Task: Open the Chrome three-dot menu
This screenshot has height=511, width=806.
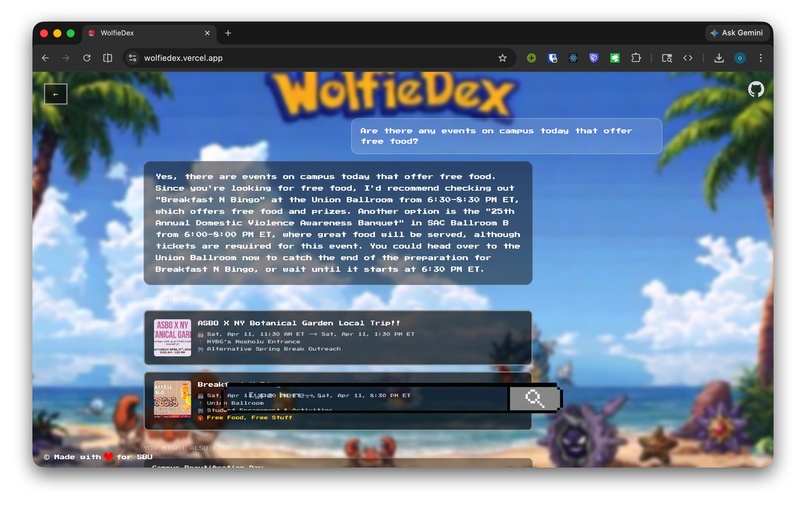Action: pos(761,58)
